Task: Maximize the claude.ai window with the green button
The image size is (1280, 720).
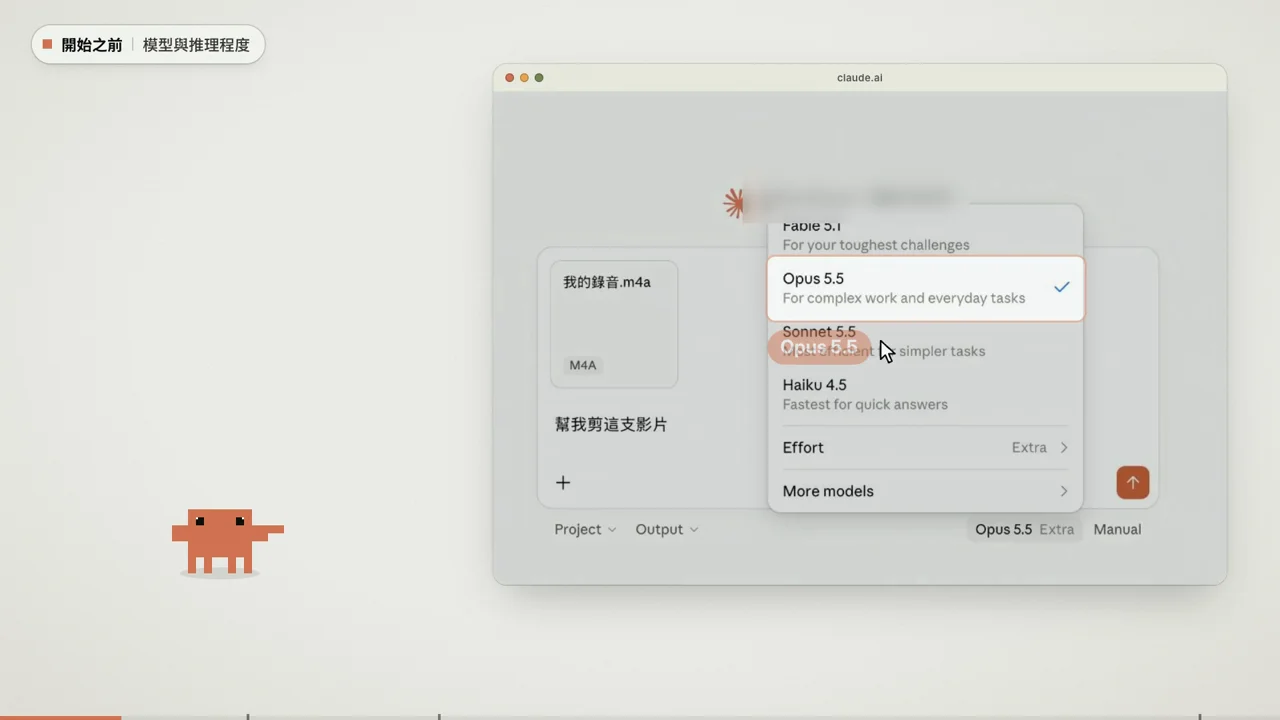Action: (x=539, y=77)
